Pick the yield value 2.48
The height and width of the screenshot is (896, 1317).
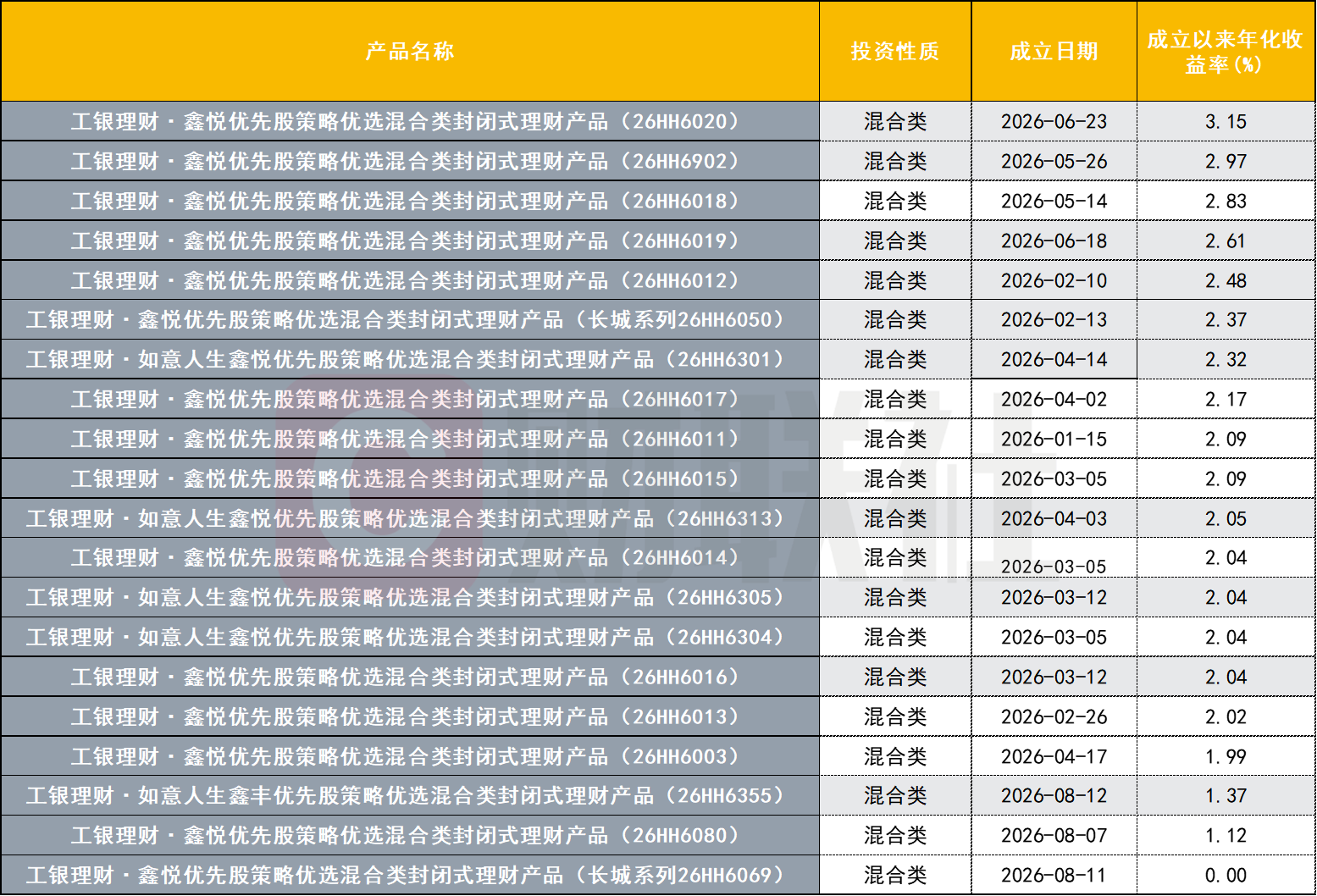(1226, 281)
